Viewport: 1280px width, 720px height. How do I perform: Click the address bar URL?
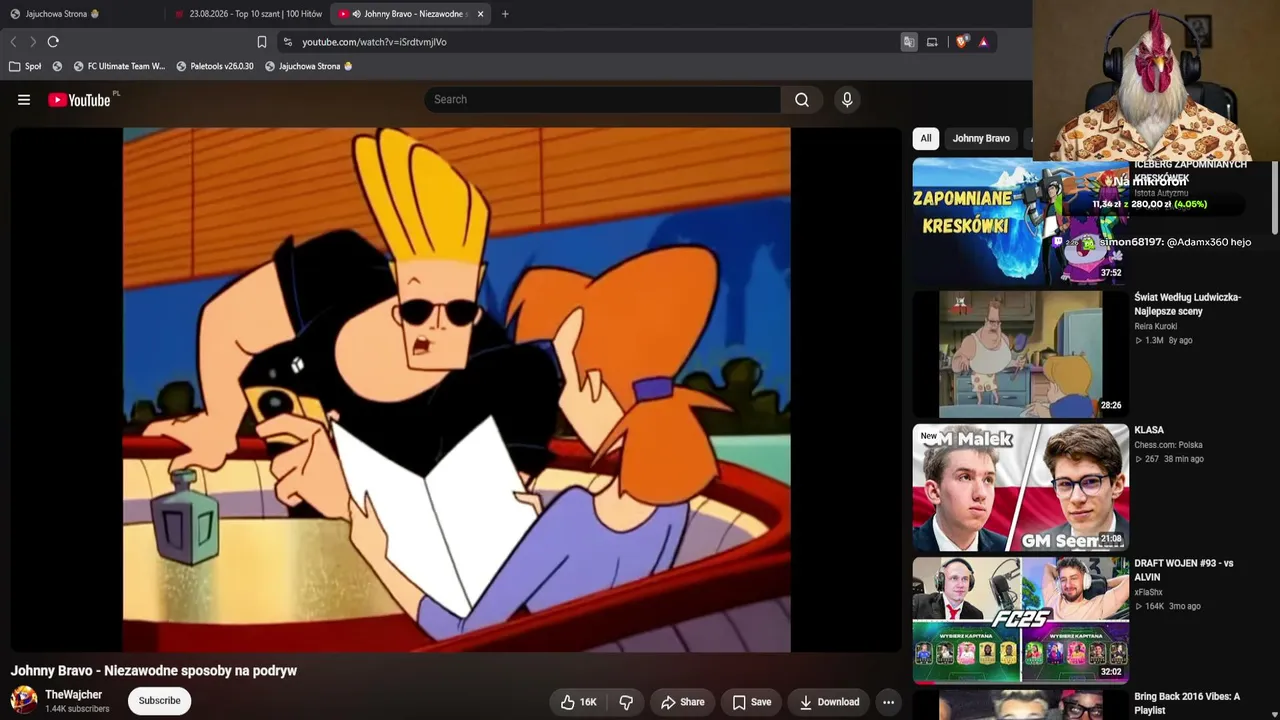click(374, 42)
